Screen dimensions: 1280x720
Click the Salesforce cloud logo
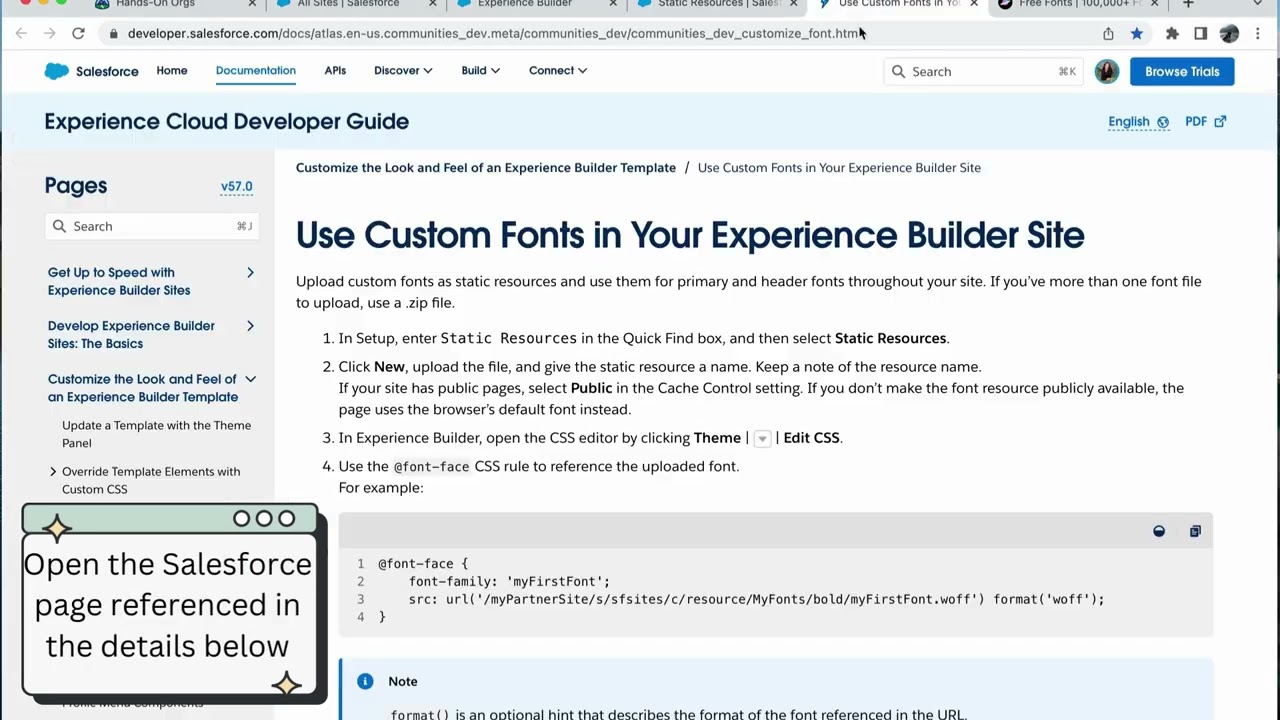coord(57,71)
